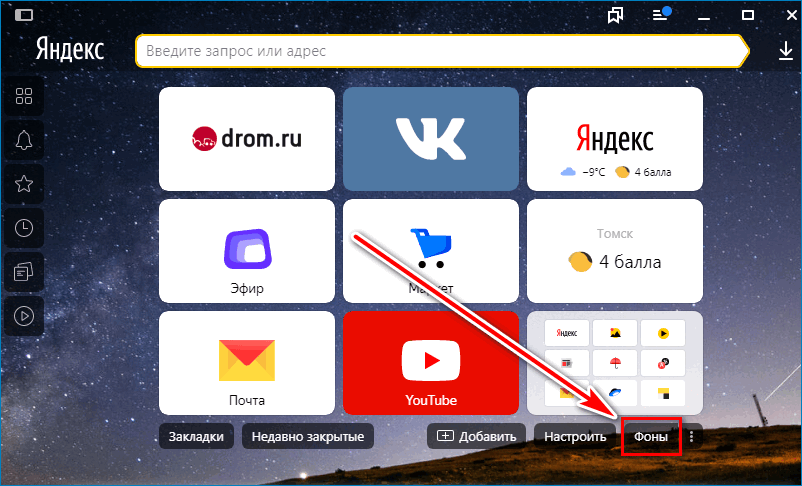Open the Яндекс tile with weather
The image size is (802, 486).
tap(615, 139)
